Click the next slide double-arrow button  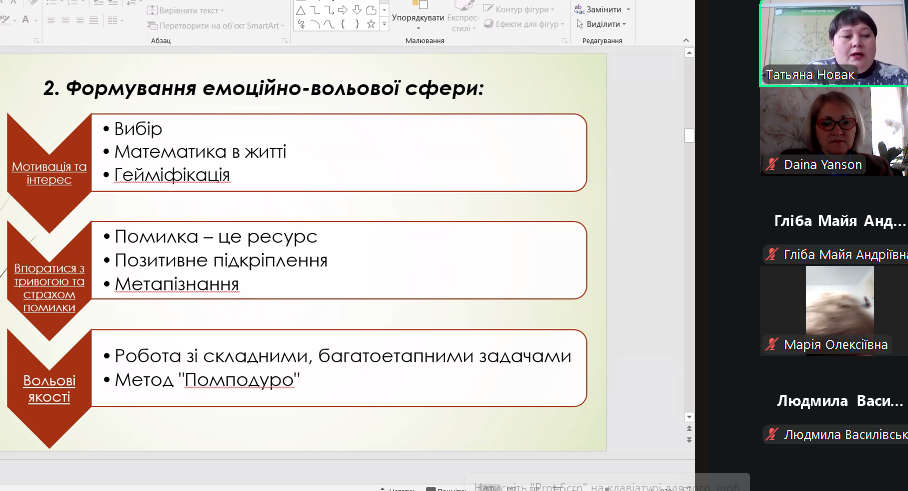coord(688,440)
